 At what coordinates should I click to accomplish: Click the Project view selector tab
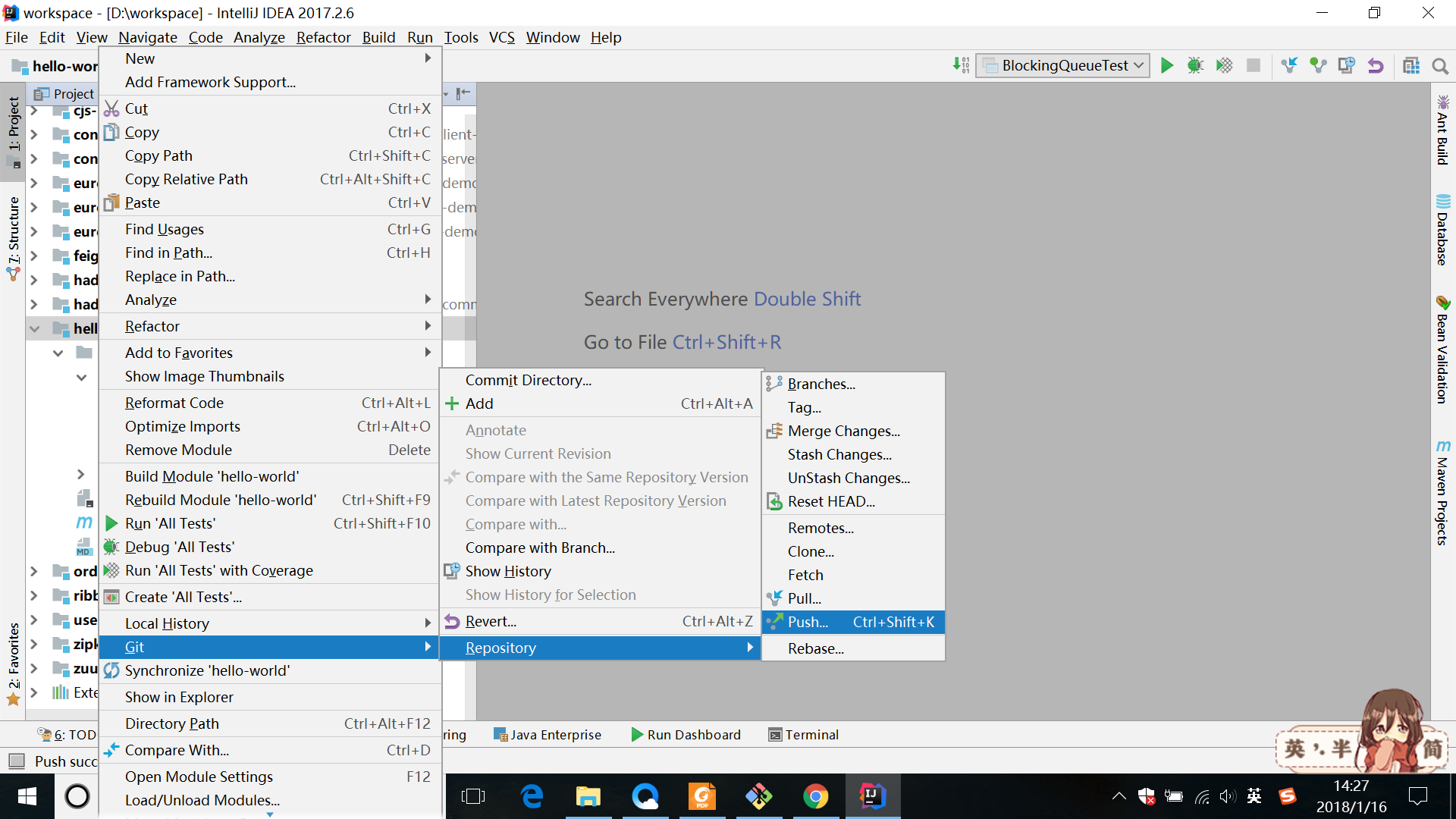point(64,94)
